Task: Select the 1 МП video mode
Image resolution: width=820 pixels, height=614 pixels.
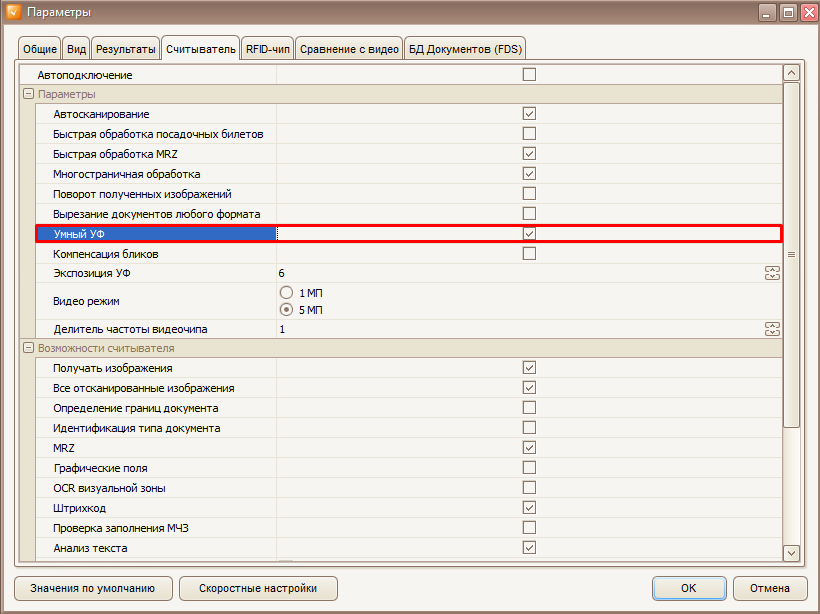Action: coord(286,292)
